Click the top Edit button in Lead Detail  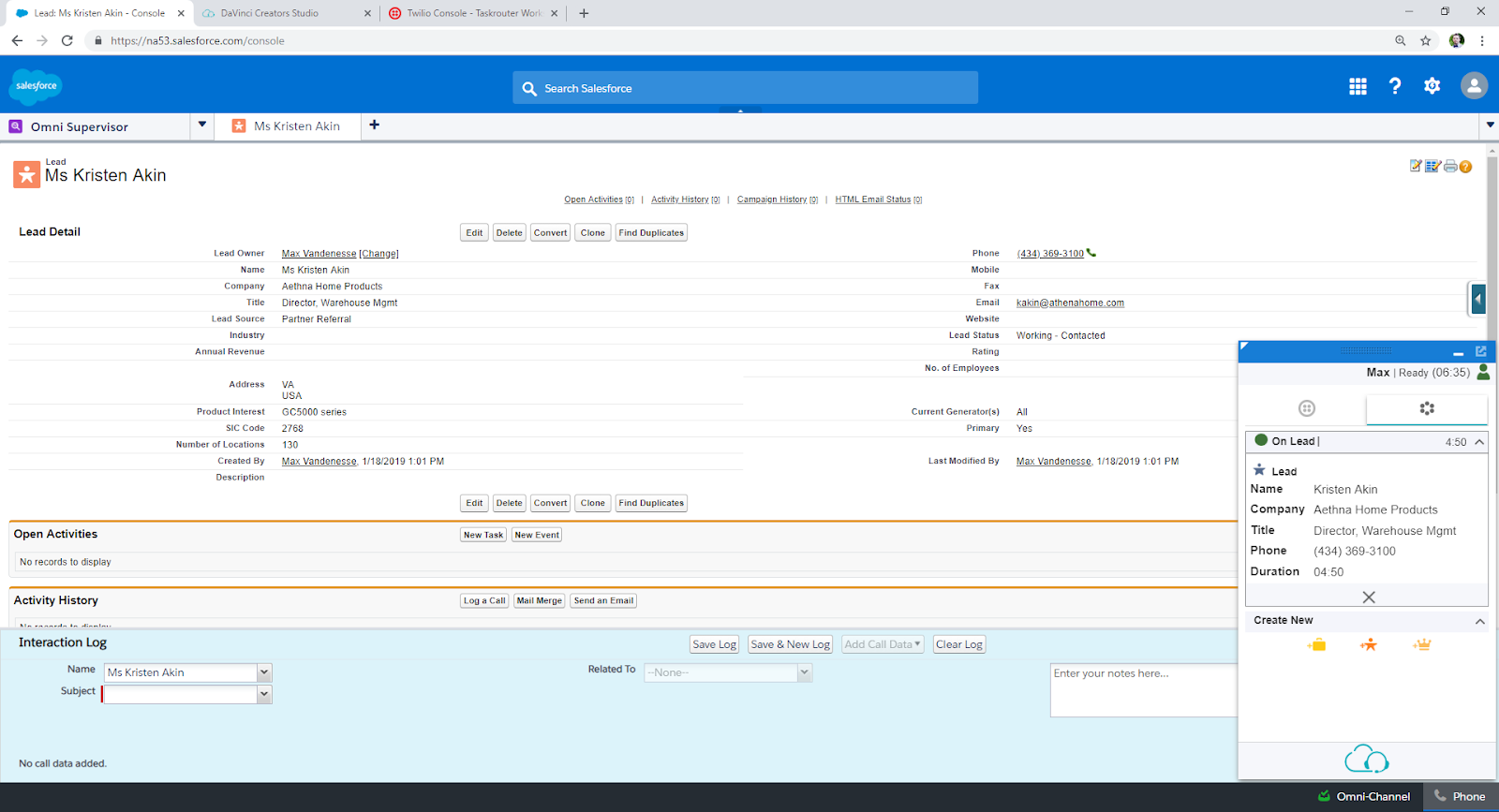[475, 233]
